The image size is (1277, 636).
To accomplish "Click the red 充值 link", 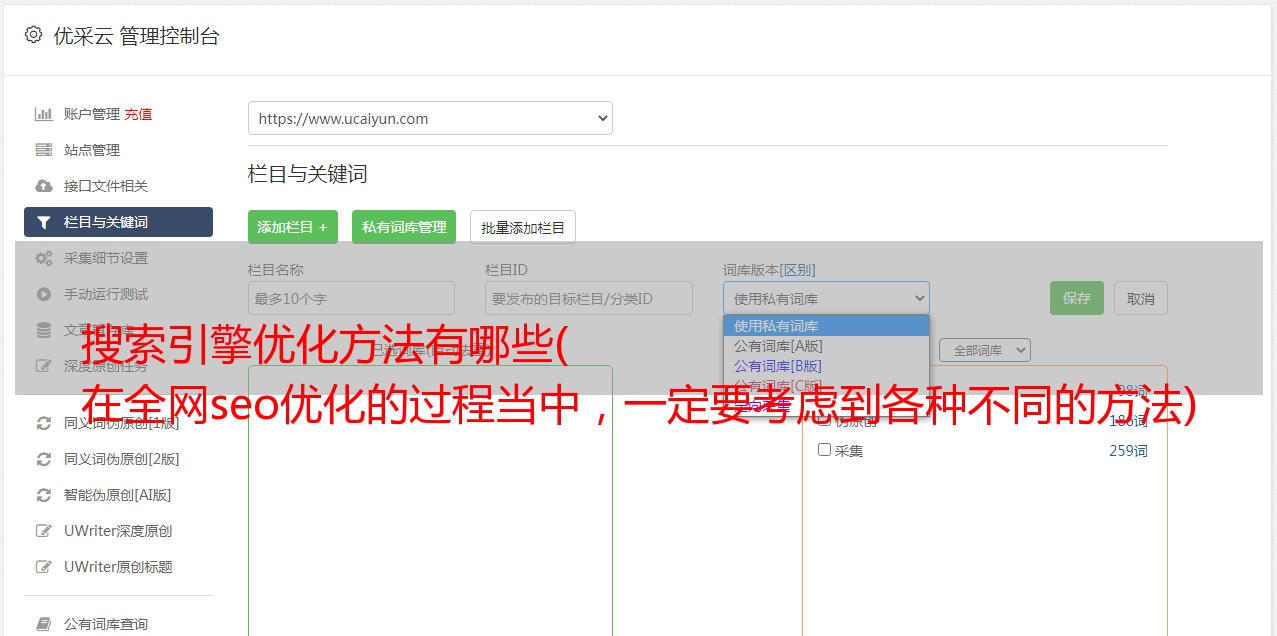I will coord(138,114).
